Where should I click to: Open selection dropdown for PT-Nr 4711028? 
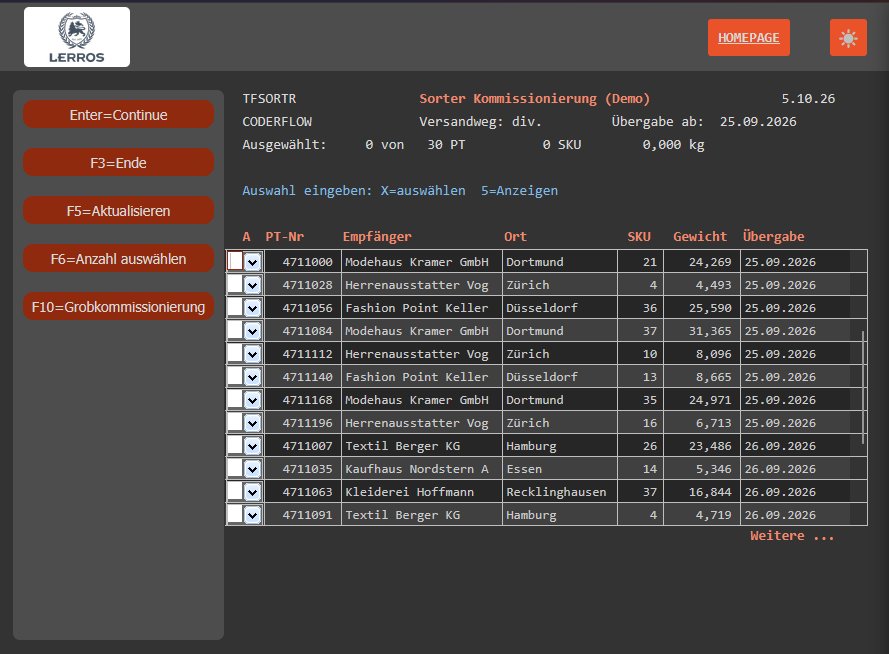click(x=252, y=284)
